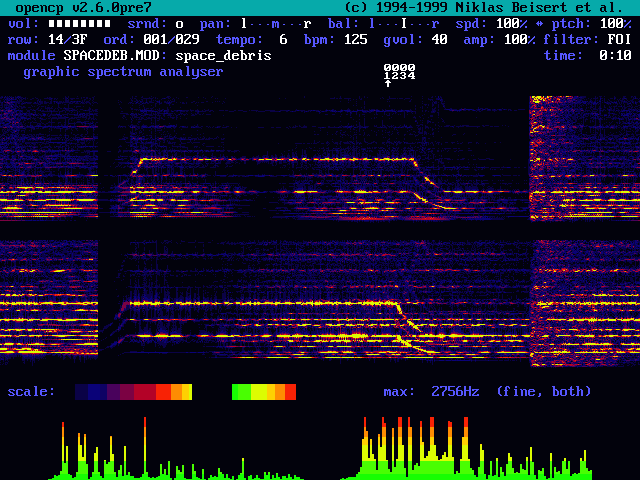Toggle the surround 'o' indicator
Viewport: 640px width, 480px height.
click(x=179, y=24)
